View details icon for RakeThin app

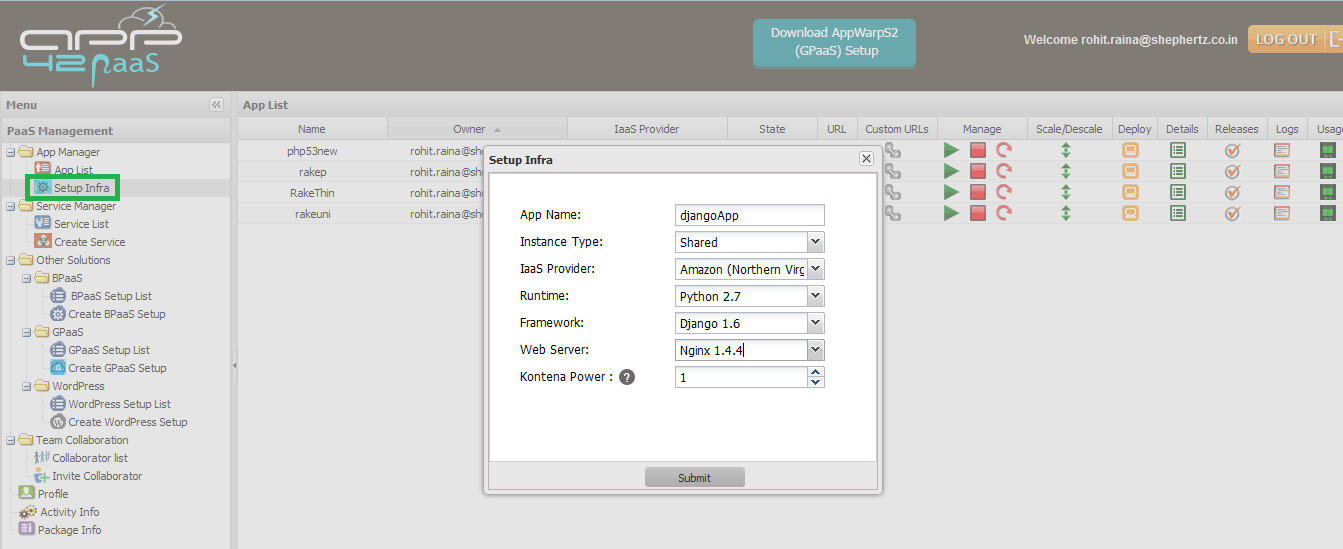tap(1178, 192)
